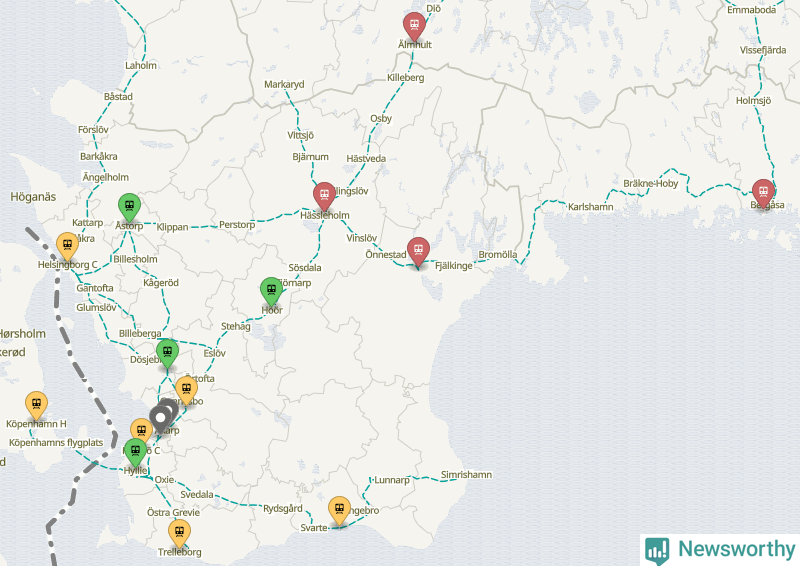Select the Bromölla station label

[497, 254]
